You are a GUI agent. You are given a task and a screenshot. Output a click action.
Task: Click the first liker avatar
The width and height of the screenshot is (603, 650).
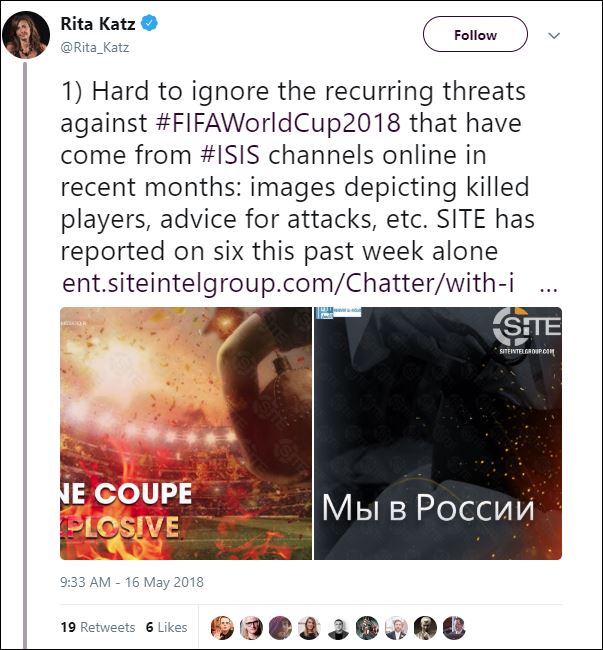click(x=222, y=628)
